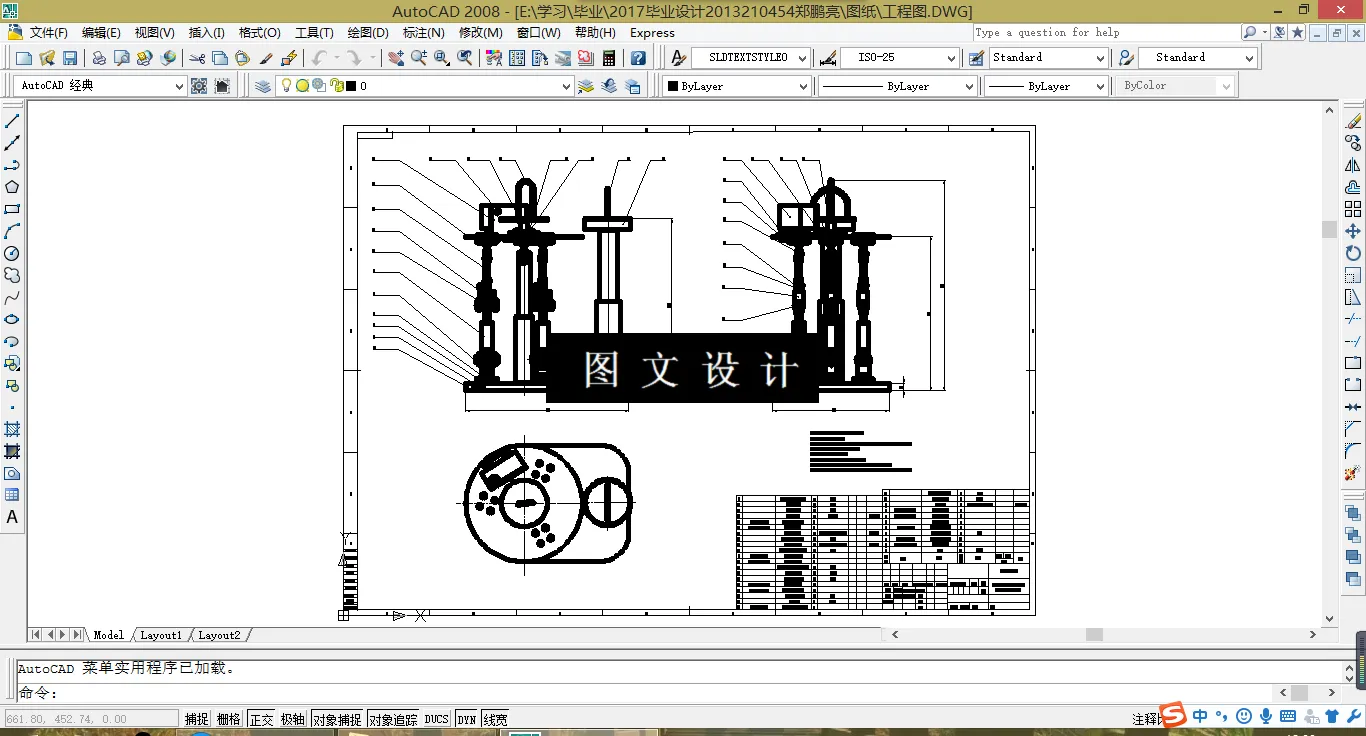The width and height of the screenshot is (1366, 736).
Task: Click the Sogou input method icon
Action: coord(1174,715)
